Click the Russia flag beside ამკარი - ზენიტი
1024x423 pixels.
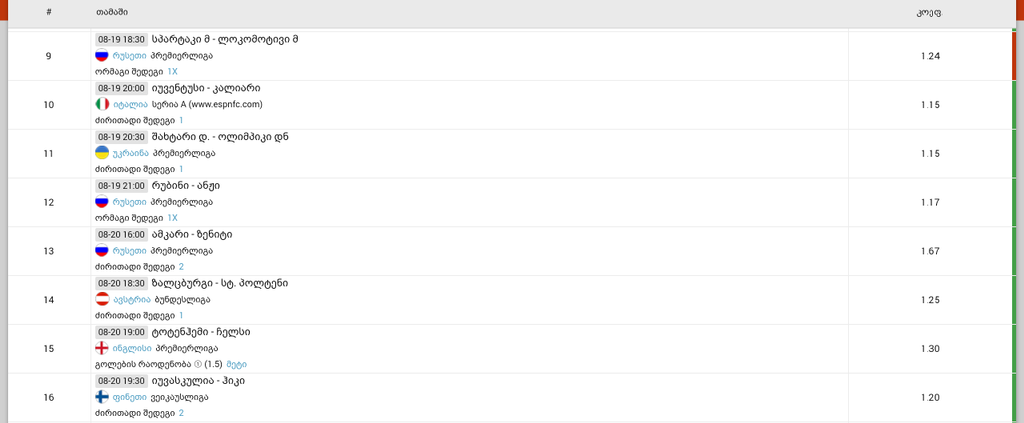point(102,251)
